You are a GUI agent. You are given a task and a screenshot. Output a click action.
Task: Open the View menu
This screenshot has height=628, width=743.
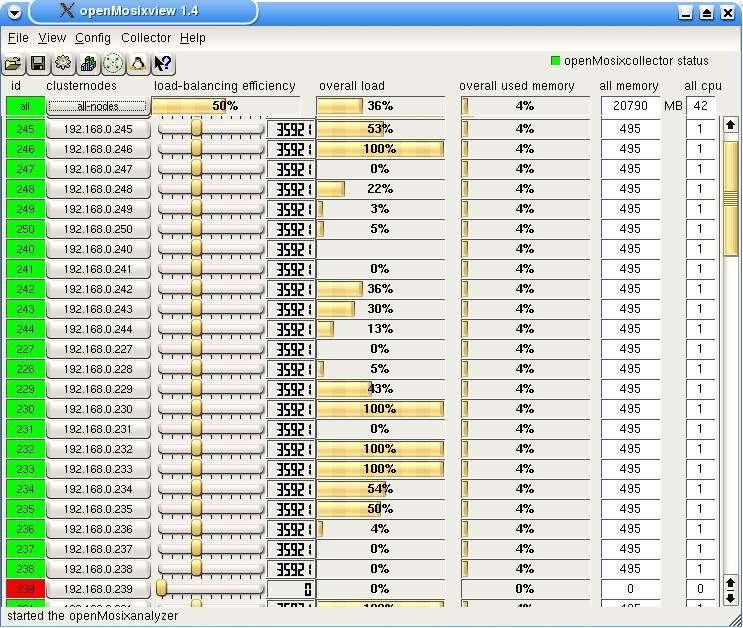pos(52,38)
